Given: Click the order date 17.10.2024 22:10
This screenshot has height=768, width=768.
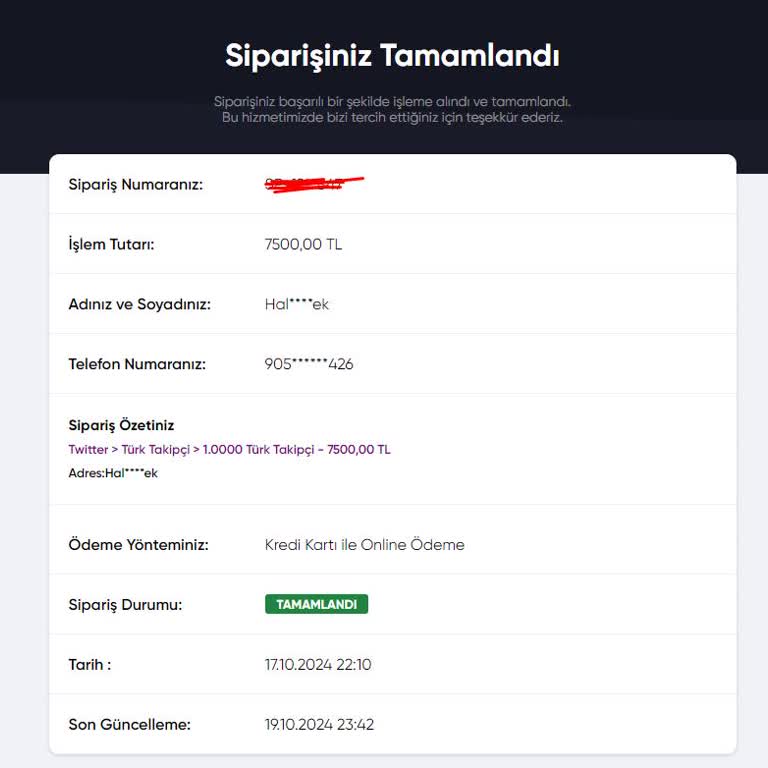Looking at the screenshot, I should 317,664.
